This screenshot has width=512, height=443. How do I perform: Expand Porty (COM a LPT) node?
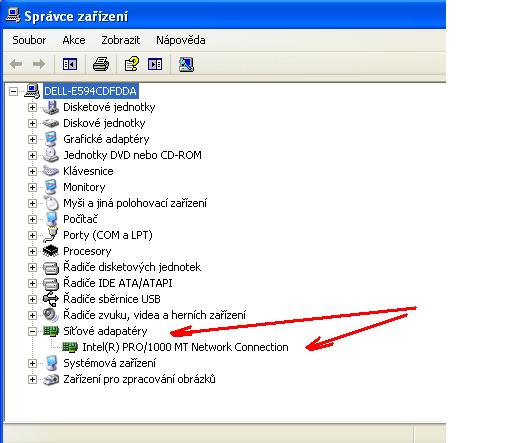click(x=32, y=235)
